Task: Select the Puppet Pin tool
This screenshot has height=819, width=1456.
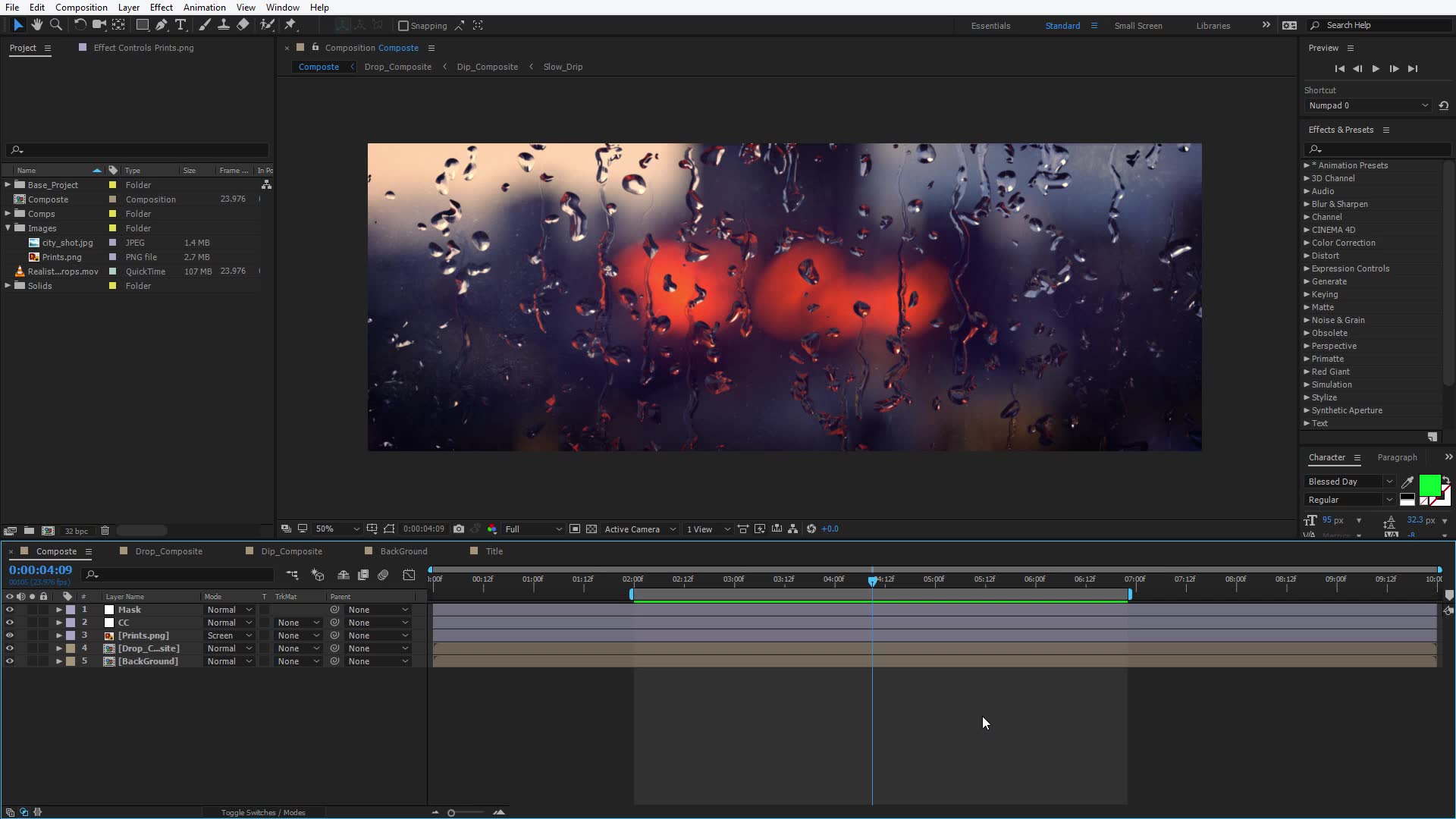Action: (290, 25)
